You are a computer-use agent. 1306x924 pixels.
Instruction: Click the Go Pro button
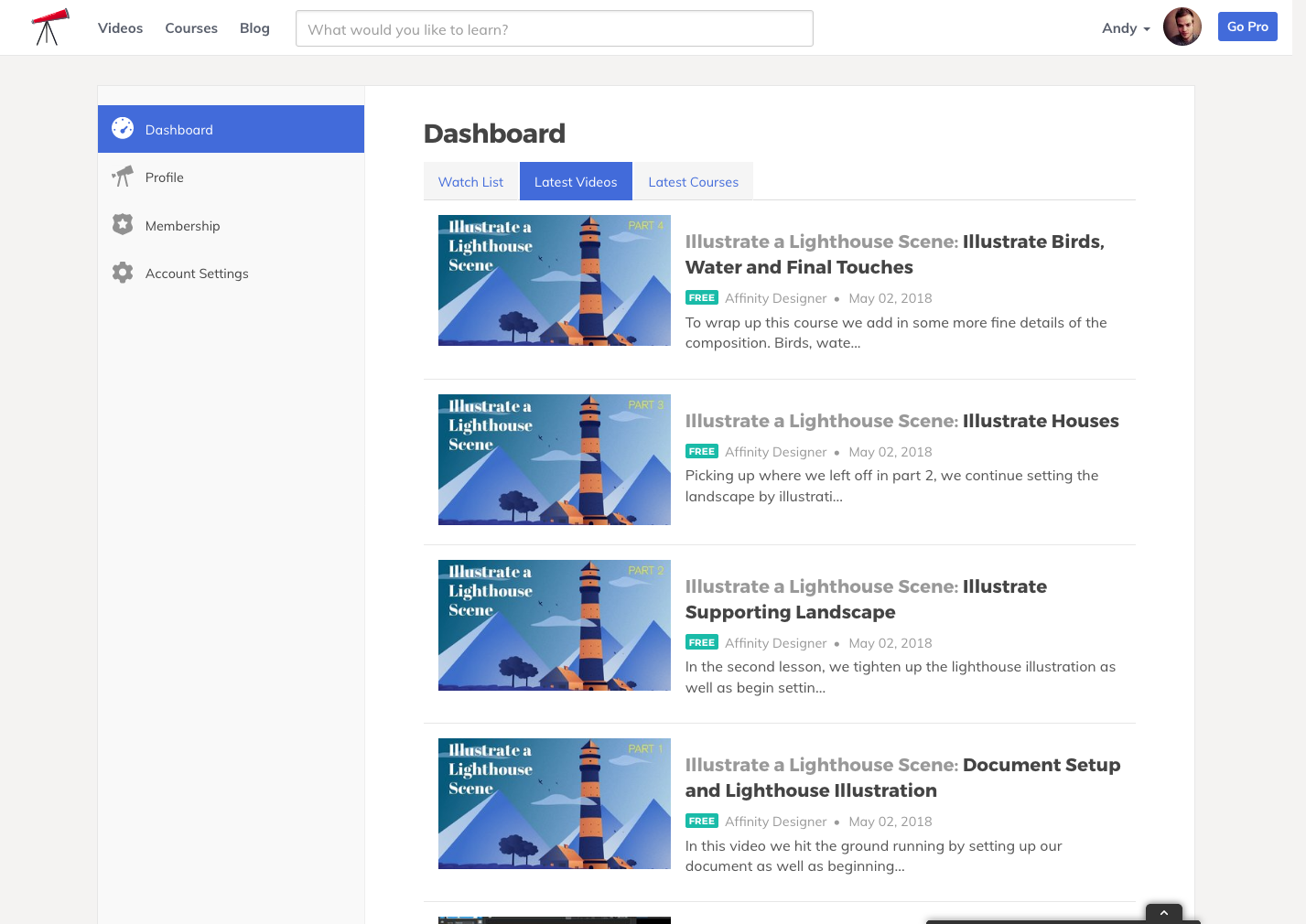(1247, 27)
